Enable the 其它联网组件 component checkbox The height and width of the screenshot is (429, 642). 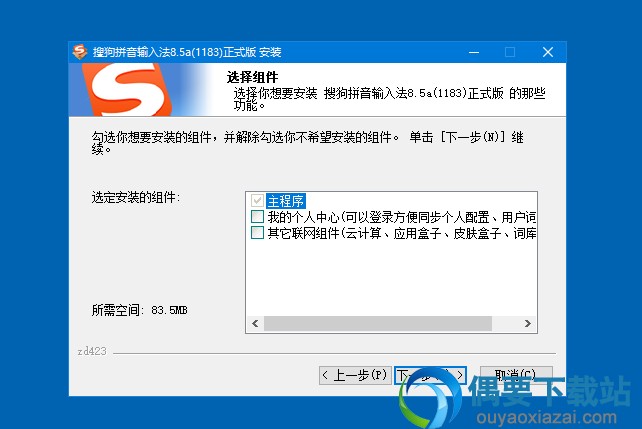[x=257, y=233]
